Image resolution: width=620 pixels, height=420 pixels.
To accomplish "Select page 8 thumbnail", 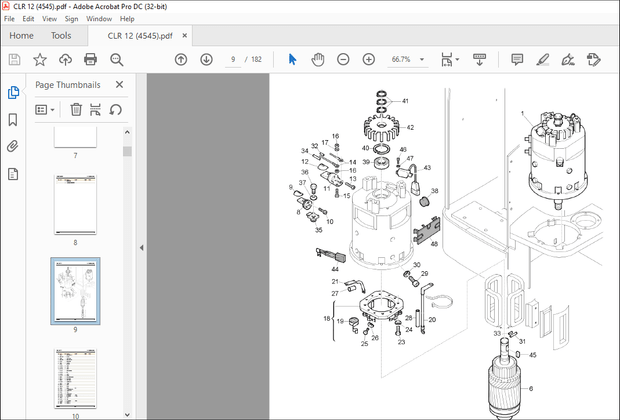I will coord(75,205).
